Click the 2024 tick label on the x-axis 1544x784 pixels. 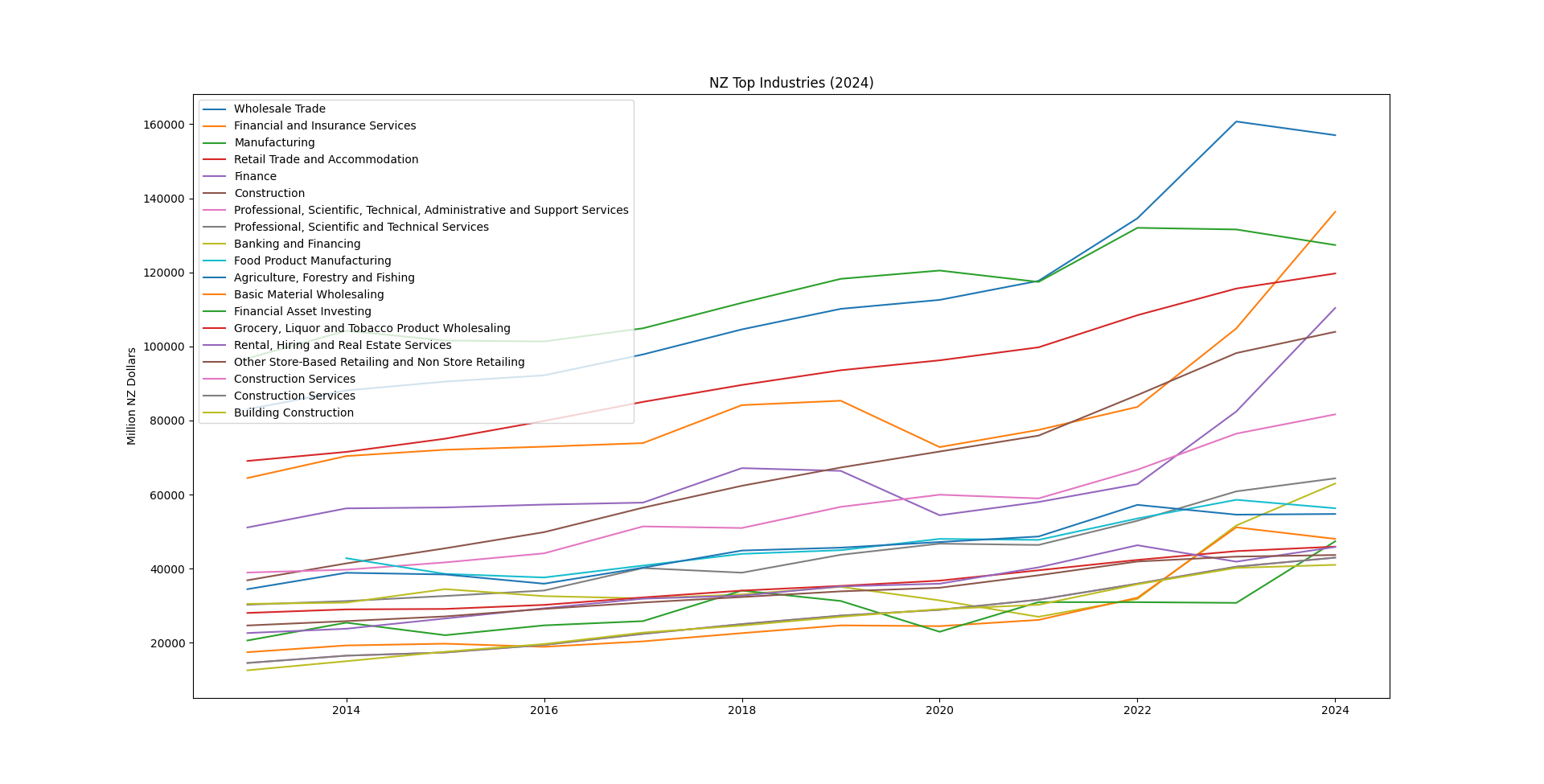click(1335, 711)
